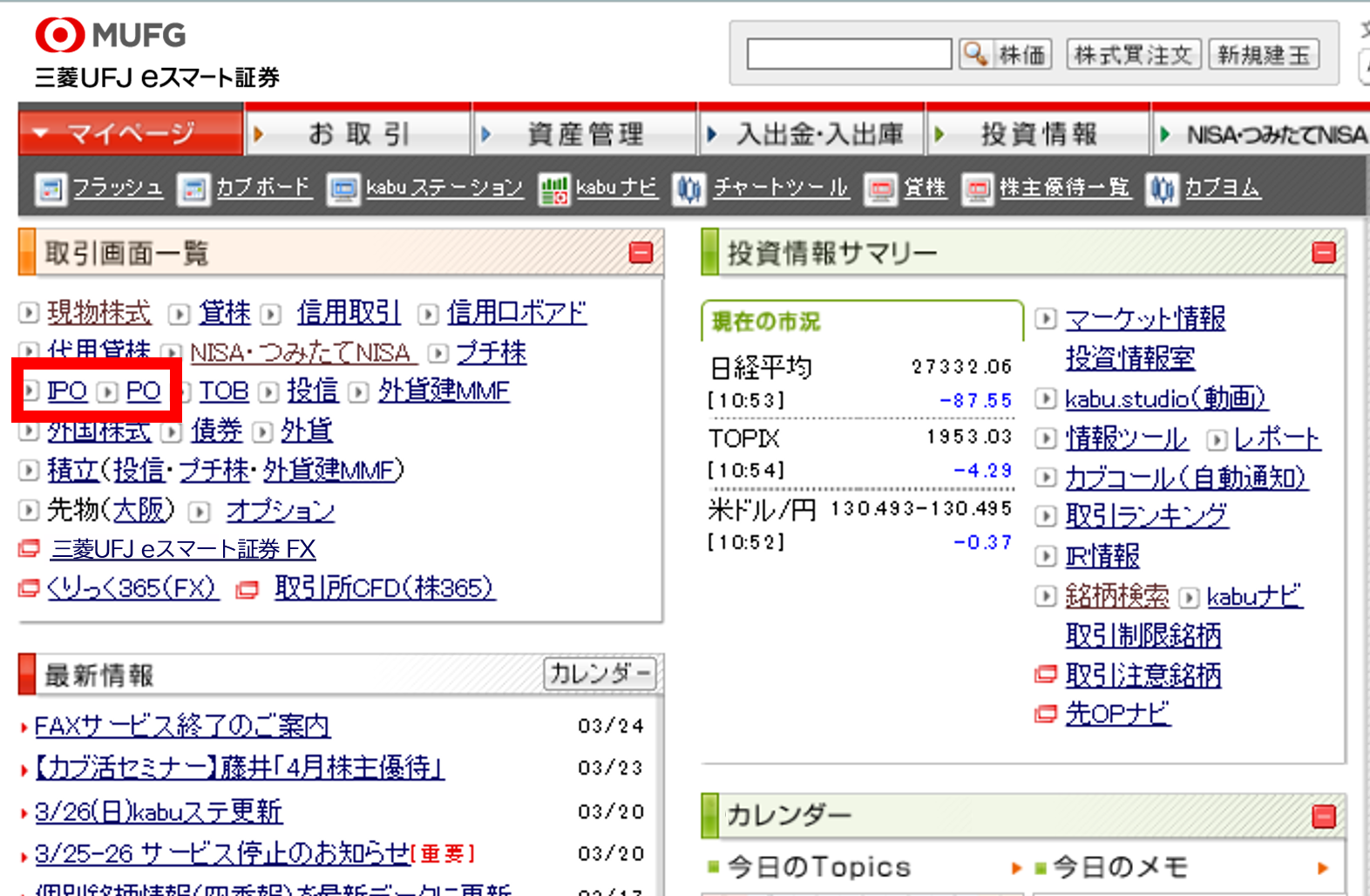This screenshot has height=896, width=1370.
Task: Open the カブコール(自動通知) link
Action: point(1187,478)
